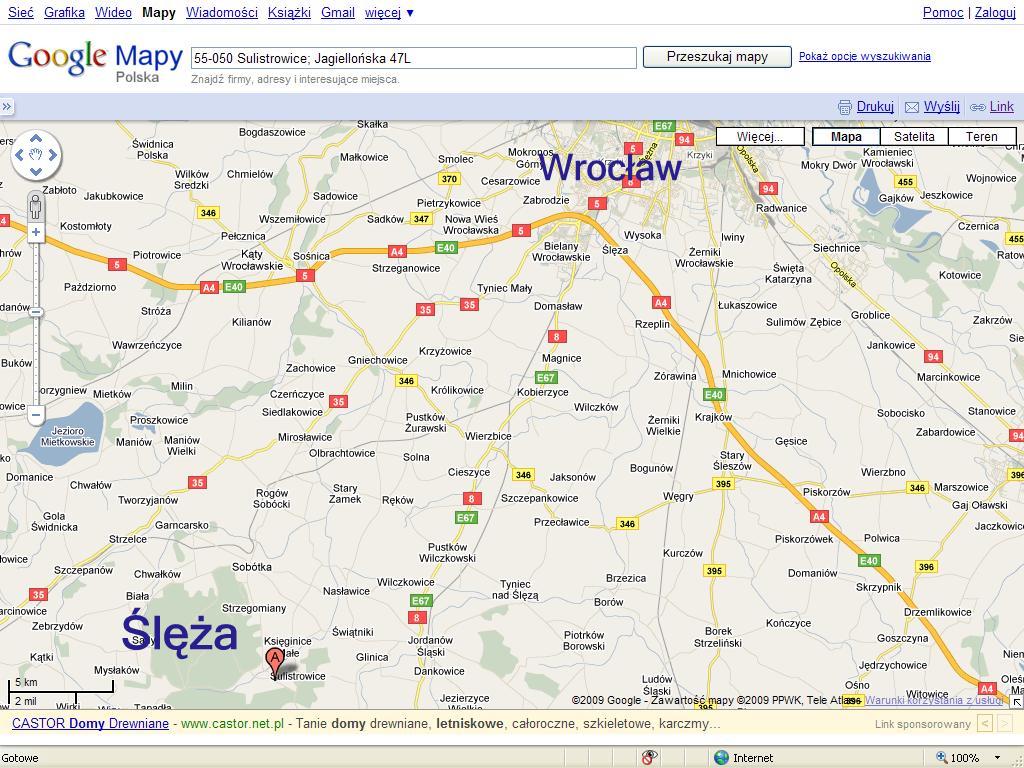Select the Mapa view mode
Image resolution: width=1024 pixels, height=768 pixels.
click(846, 136)
